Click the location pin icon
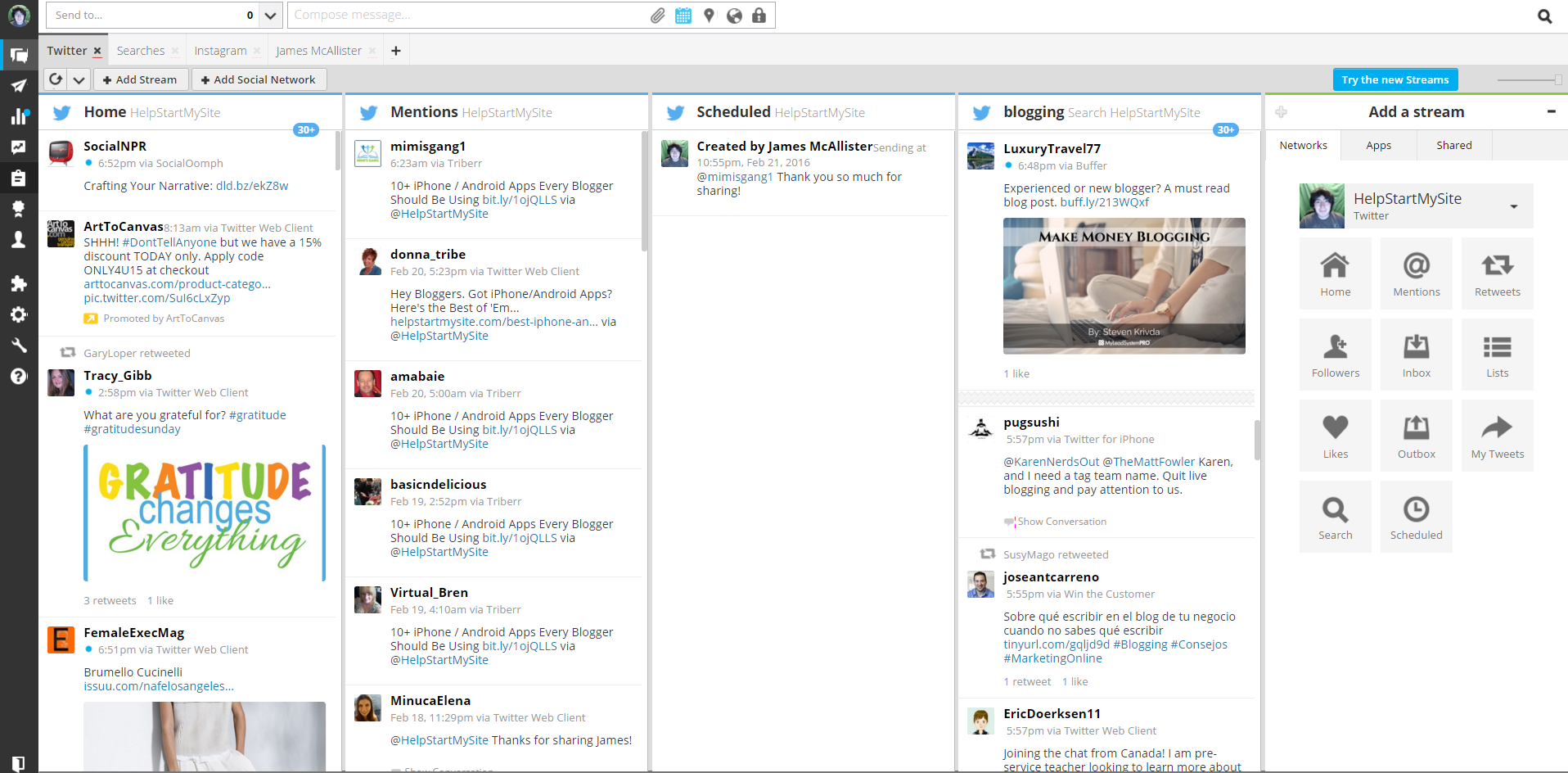The width and height of the screenshot is (1568, 773). pos(709,16)
